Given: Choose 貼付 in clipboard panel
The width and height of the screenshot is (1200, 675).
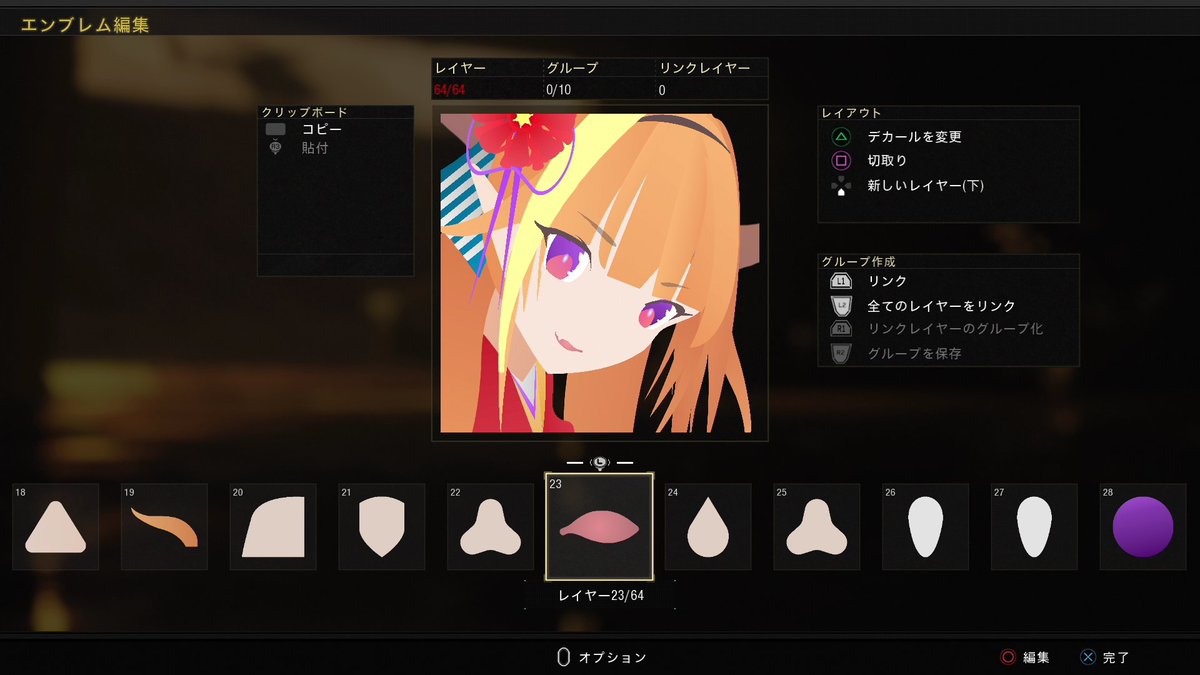Looking at the screenshot, I should click(x=314, y=148).
